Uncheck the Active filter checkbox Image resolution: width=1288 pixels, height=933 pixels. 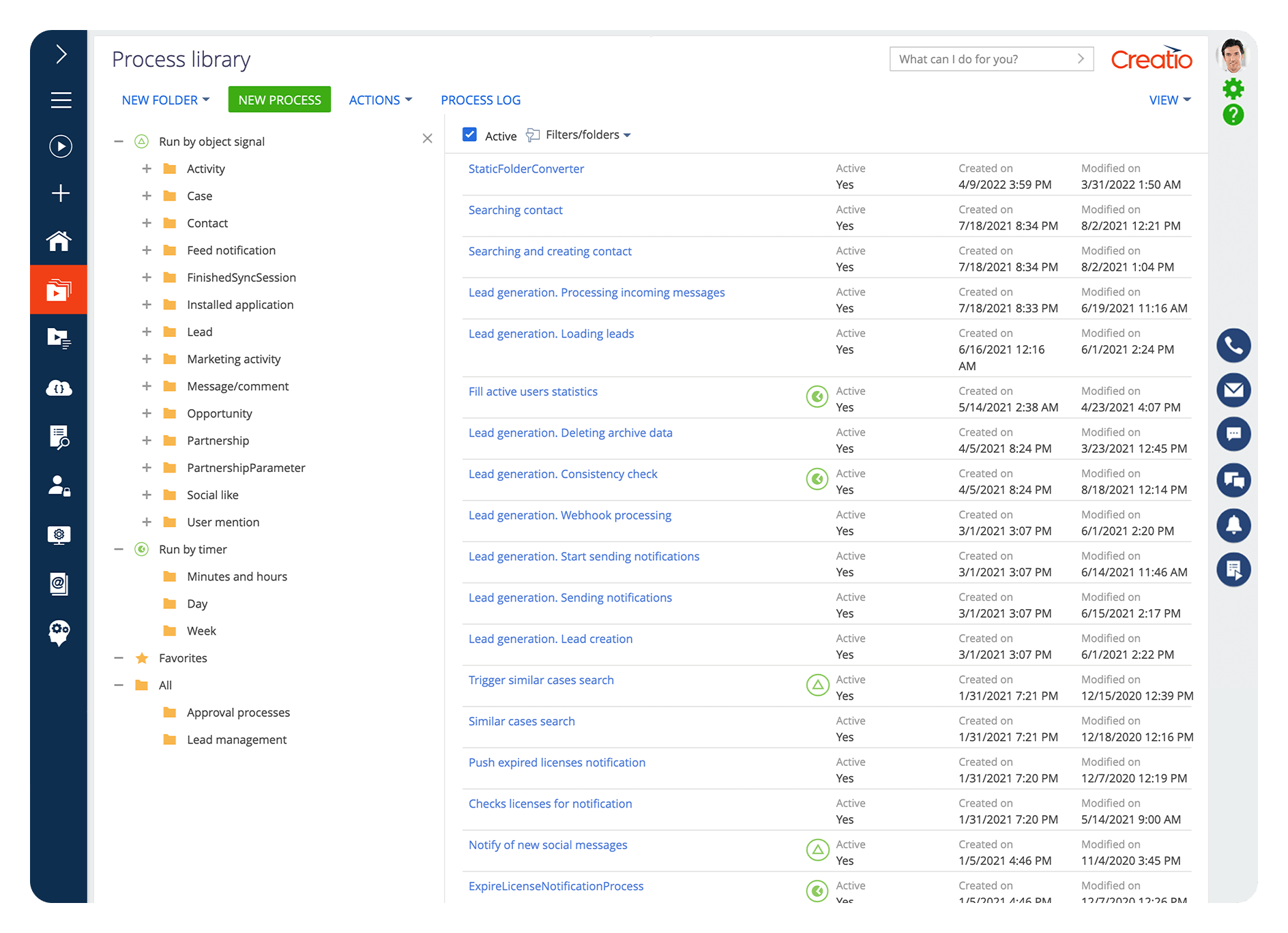(469, 134)
